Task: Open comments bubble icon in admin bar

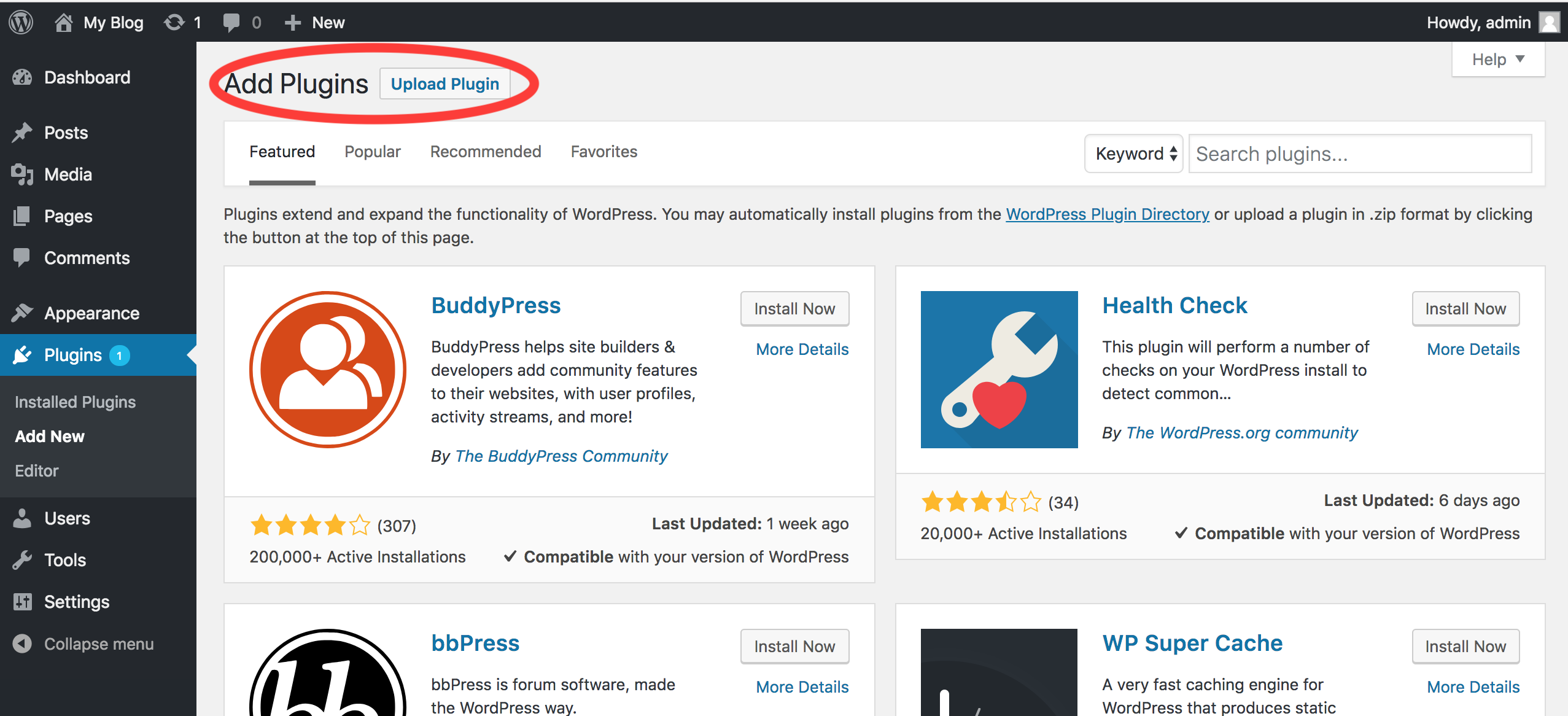Action: (231, 23)
